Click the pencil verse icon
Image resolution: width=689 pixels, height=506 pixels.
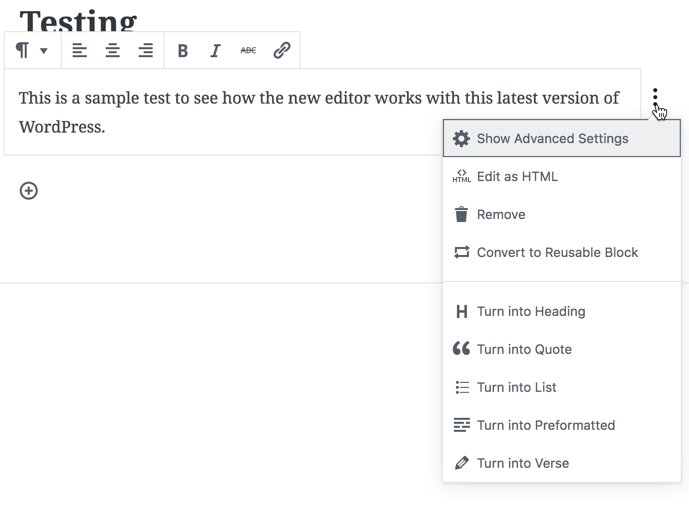461,463
